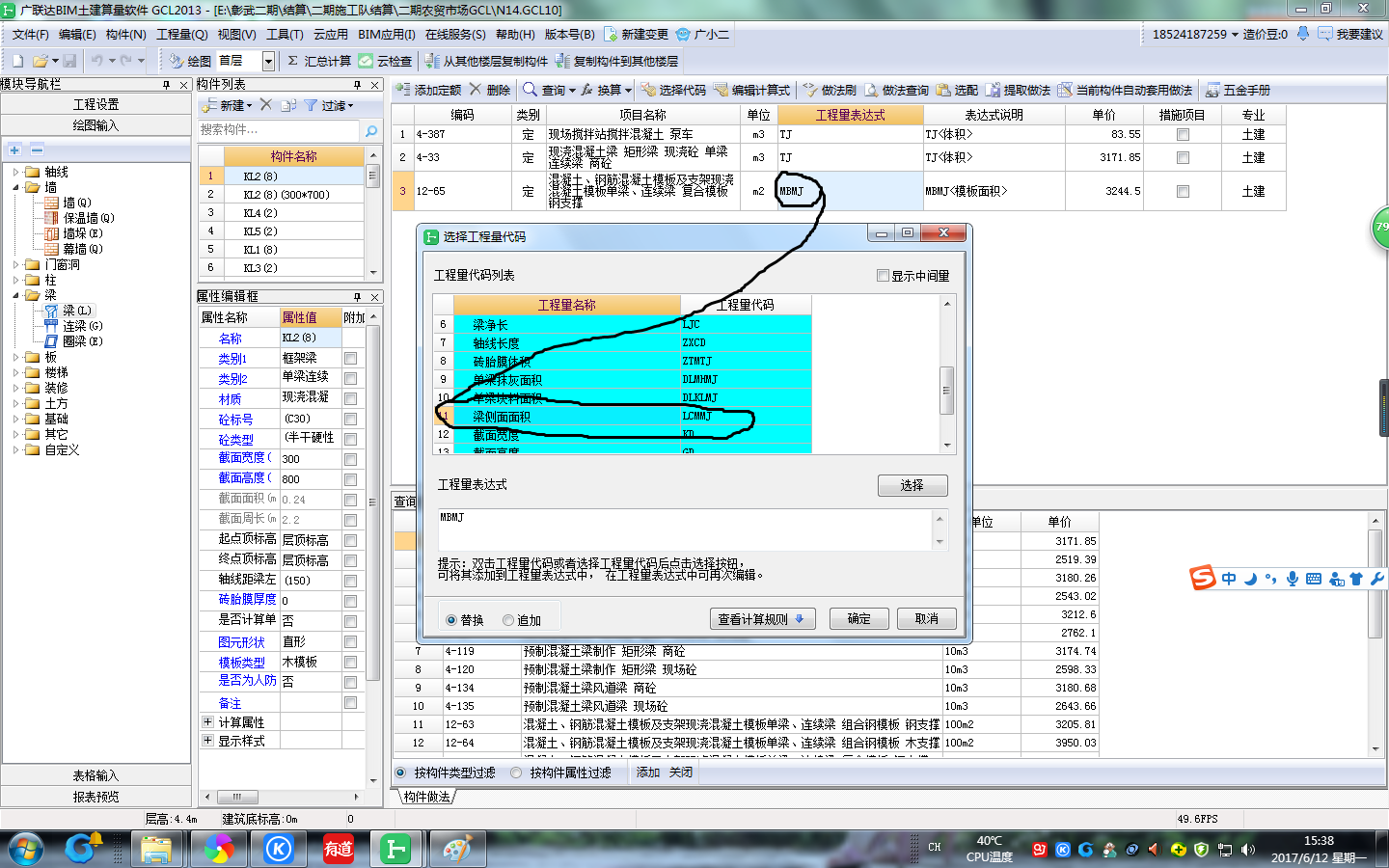Click 做法查询 method query icon
The image size is (1389, 868).
pyautogui.click(x=871, y=90)
